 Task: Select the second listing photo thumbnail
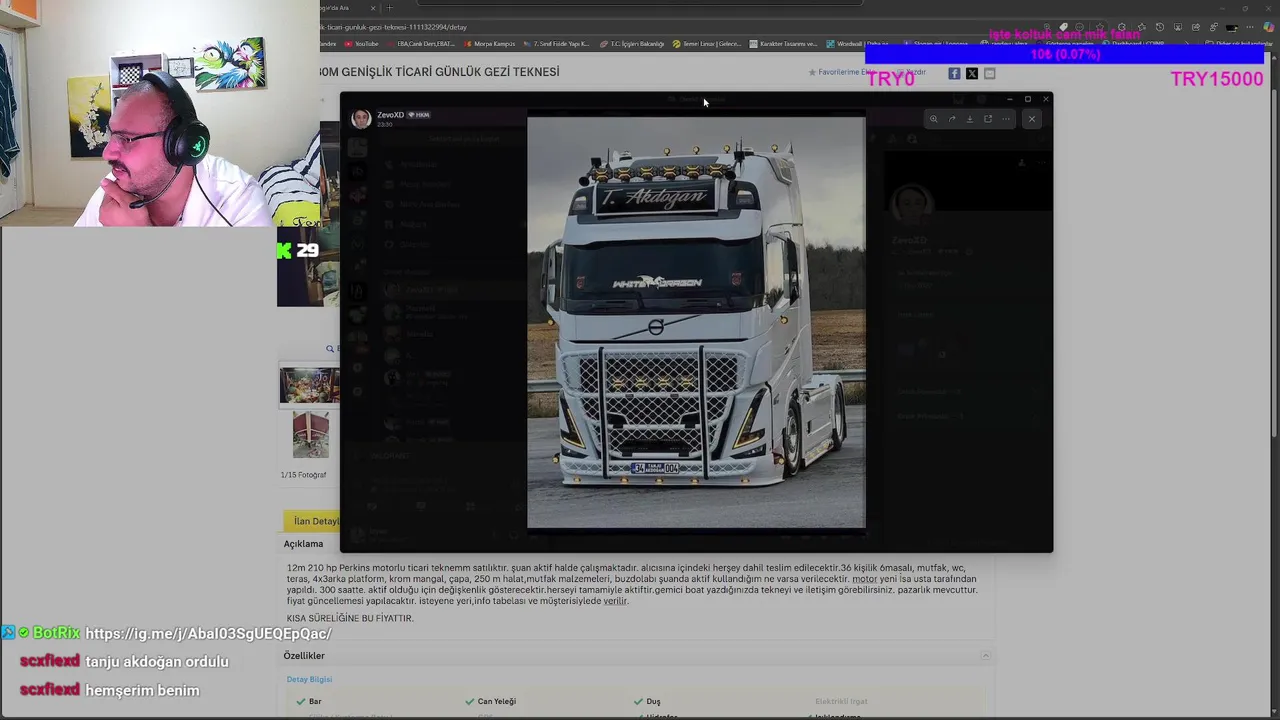[x=310, y=435]
